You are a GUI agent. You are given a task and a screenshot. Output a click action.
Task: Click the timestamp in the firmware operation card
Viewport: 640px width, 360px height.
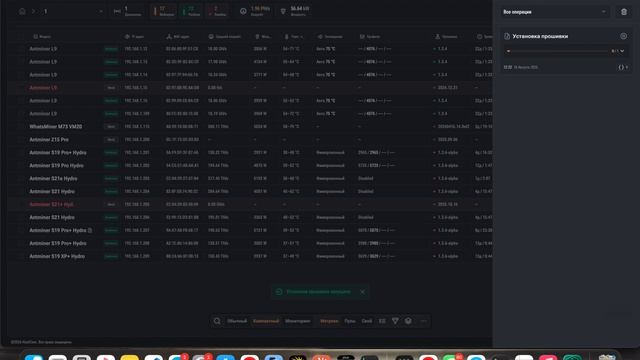click(x=520, y=67)
